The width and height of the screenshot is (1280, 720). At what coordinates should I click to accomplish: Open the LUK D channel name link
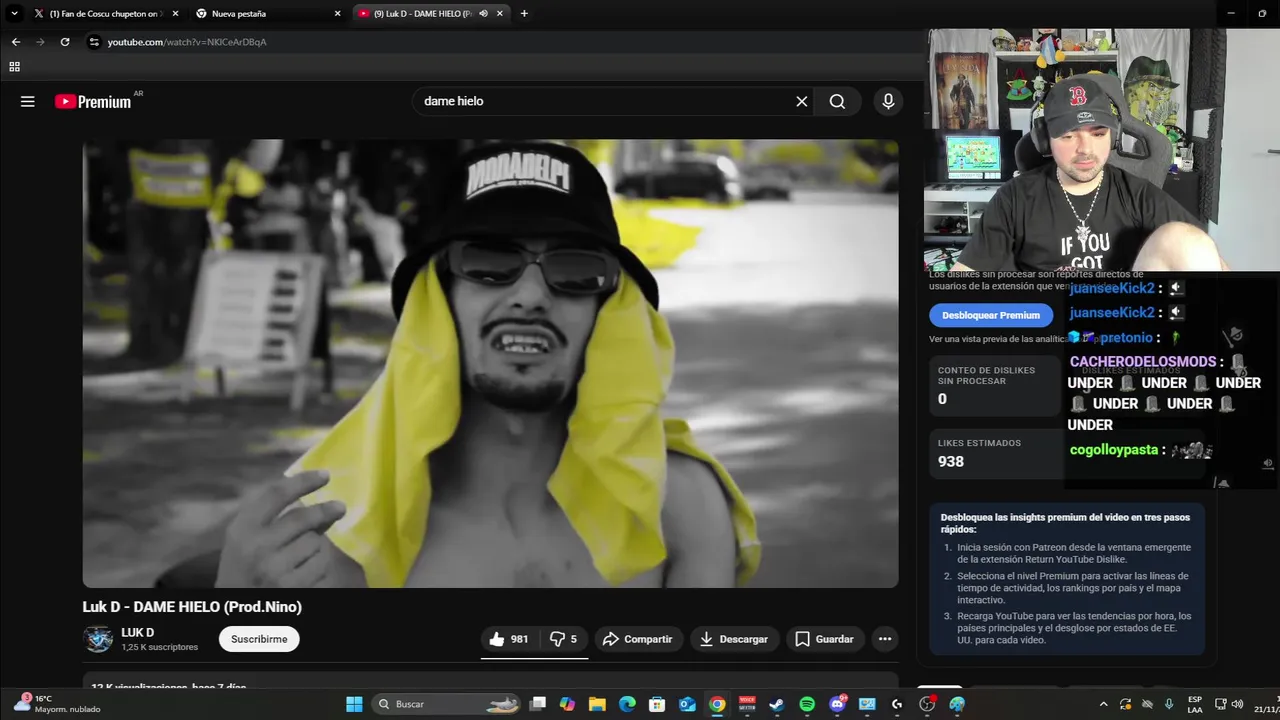click(138, 632)
